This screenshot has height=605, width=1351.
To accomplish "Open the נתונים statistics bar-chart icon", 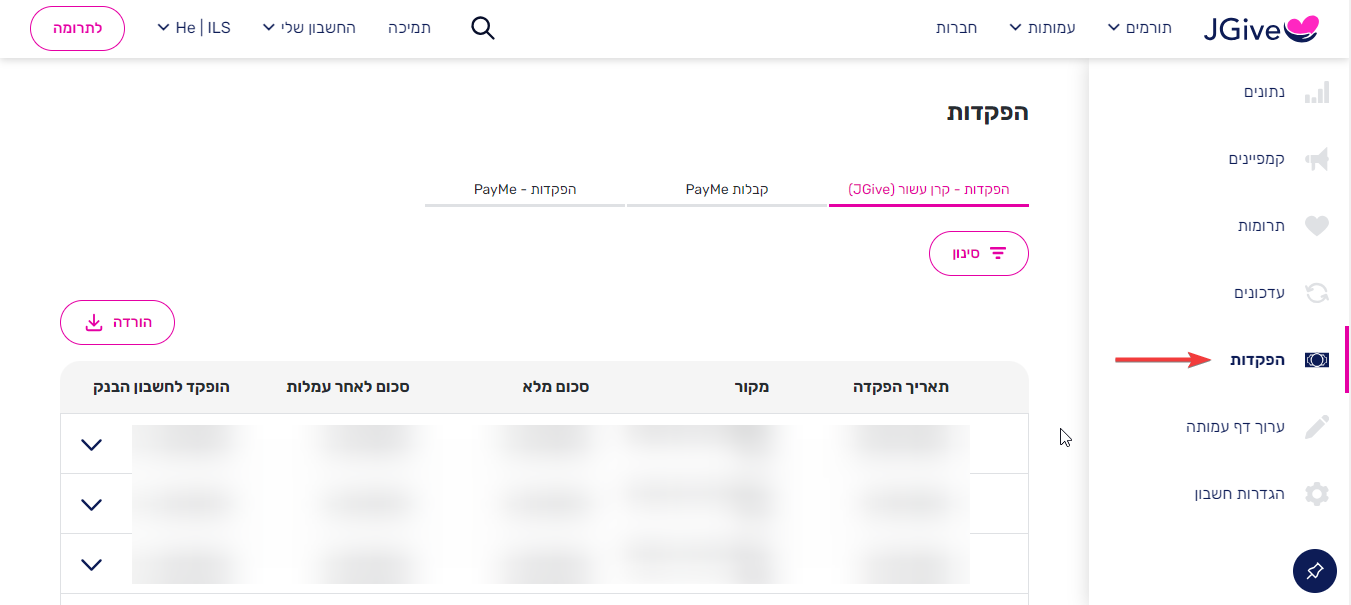I will tap(1317, 92).
